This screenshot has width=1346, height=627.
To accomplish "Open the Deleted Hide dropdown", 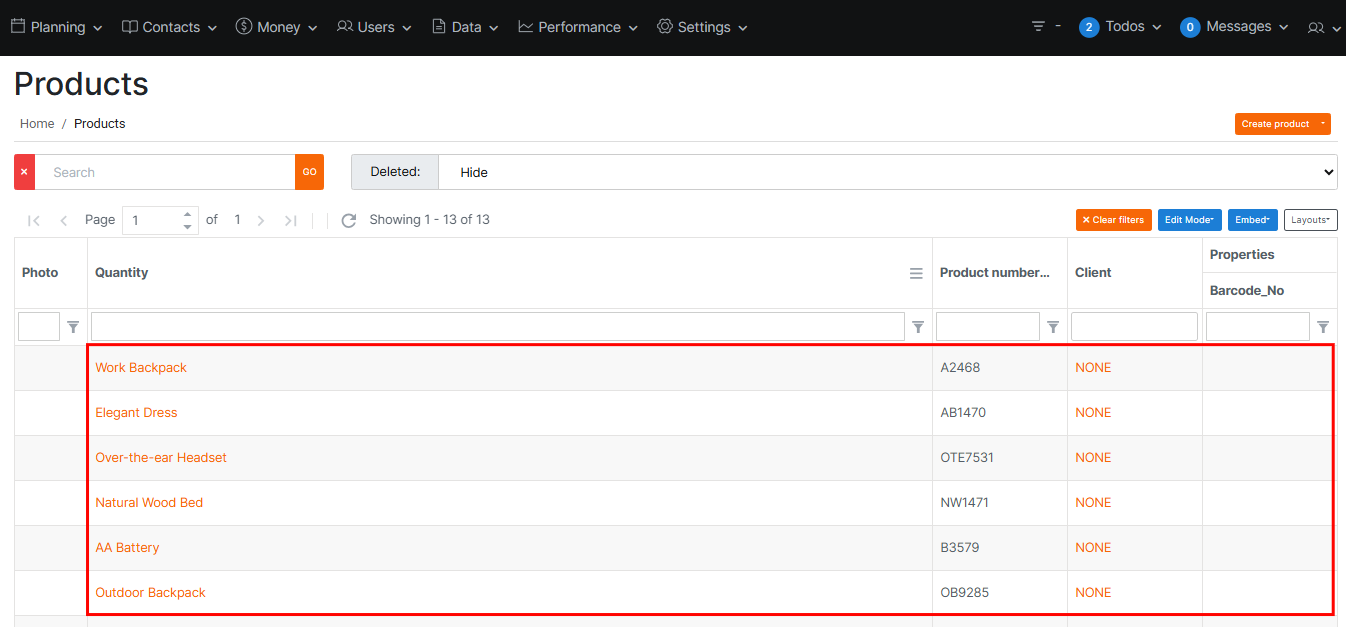I will [x=887, y=172].
